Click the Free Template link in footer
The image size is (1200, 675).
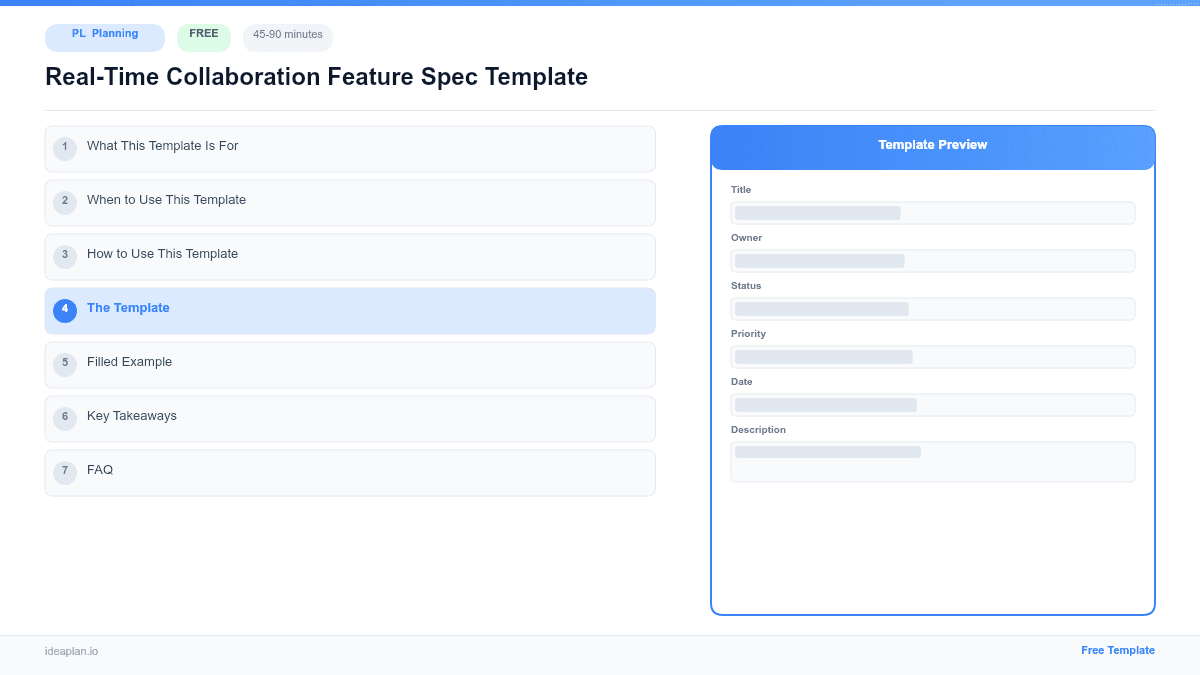pos(1118,650)
